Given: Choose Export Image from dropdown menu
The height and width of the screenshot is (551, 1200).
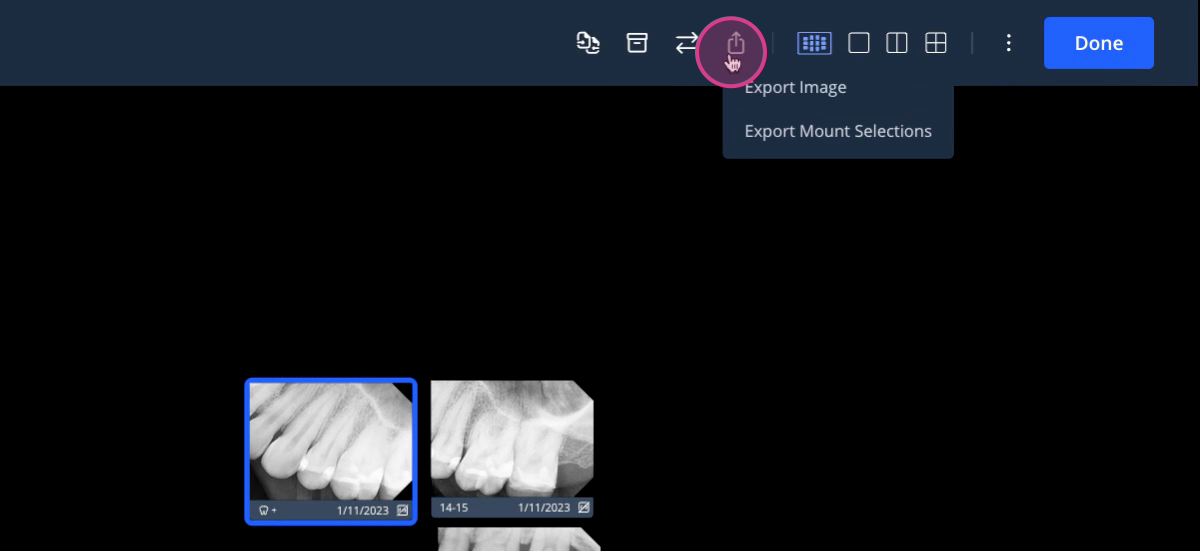Looking at the screenshot, I should point(796,87).
